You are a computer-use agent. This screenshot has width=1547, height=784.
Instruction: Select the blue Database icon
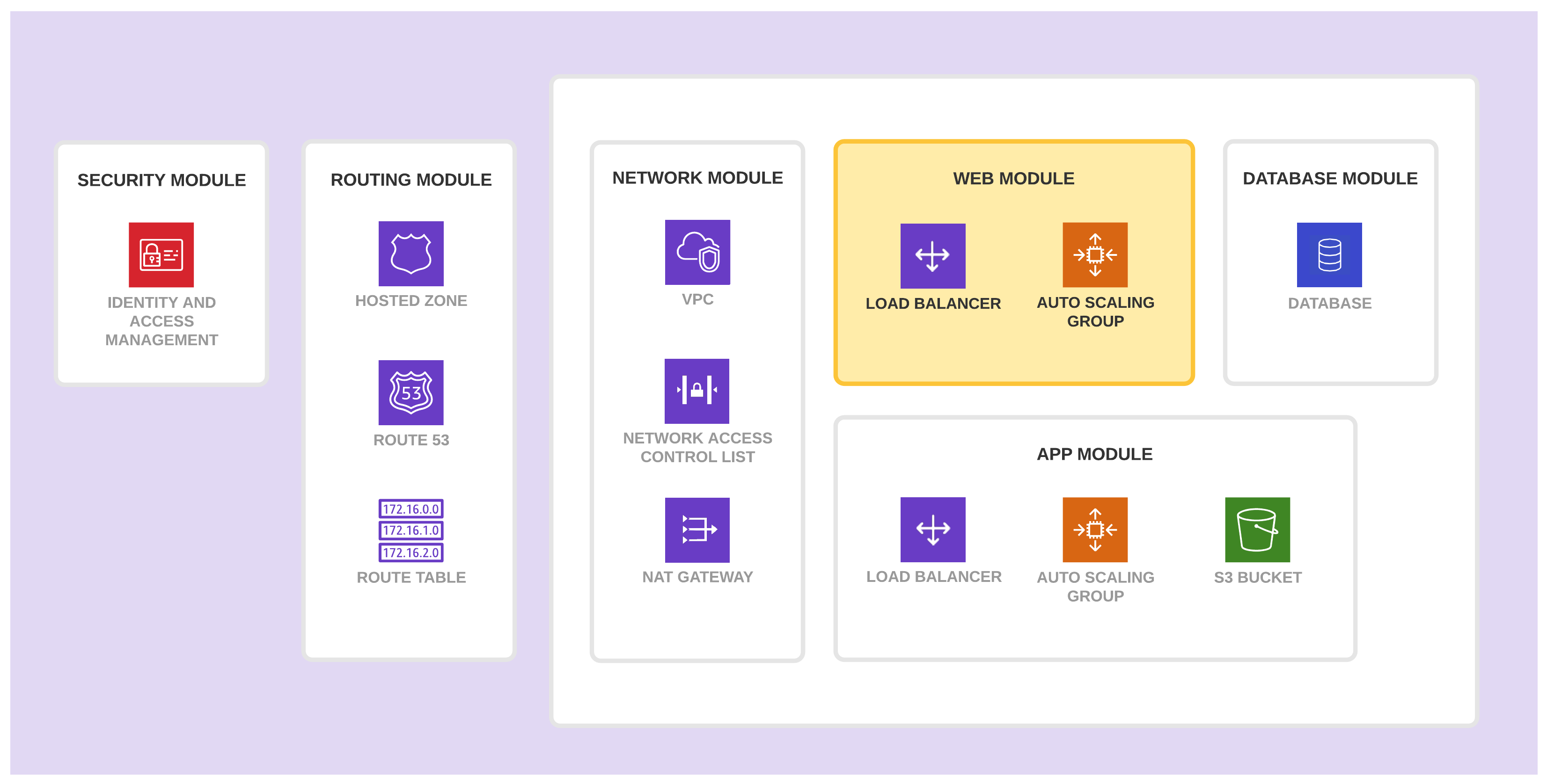tap(1329, 254)
